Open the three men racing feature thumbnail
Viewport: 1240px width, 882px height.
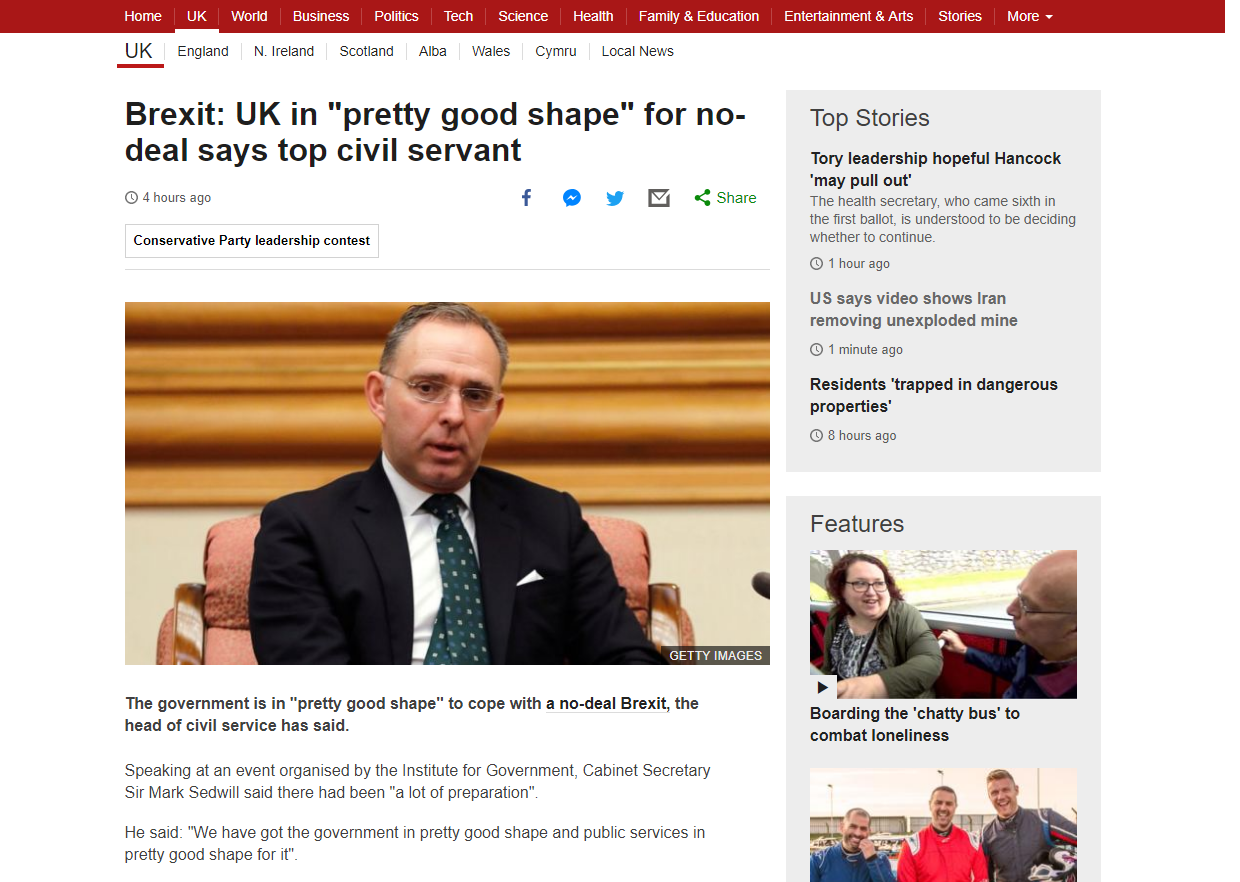coord(943,825)
